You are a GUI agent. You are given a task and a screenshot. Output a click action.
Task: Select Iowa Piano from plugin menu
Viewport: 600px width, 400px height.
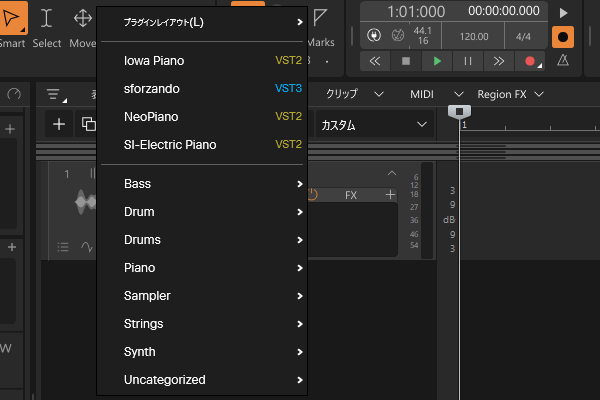(x=154, y=60)
